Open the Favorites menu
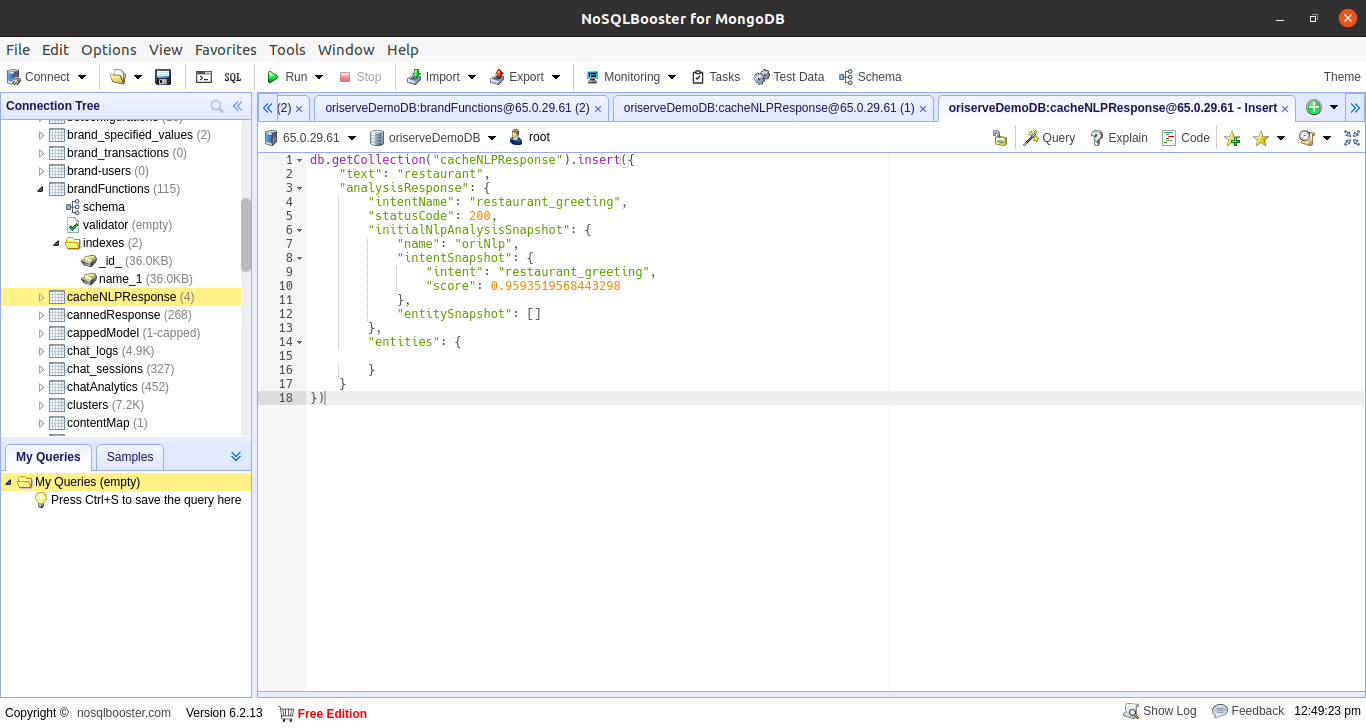This screenshot has height=728, width=1366. [x=225, y=50]
